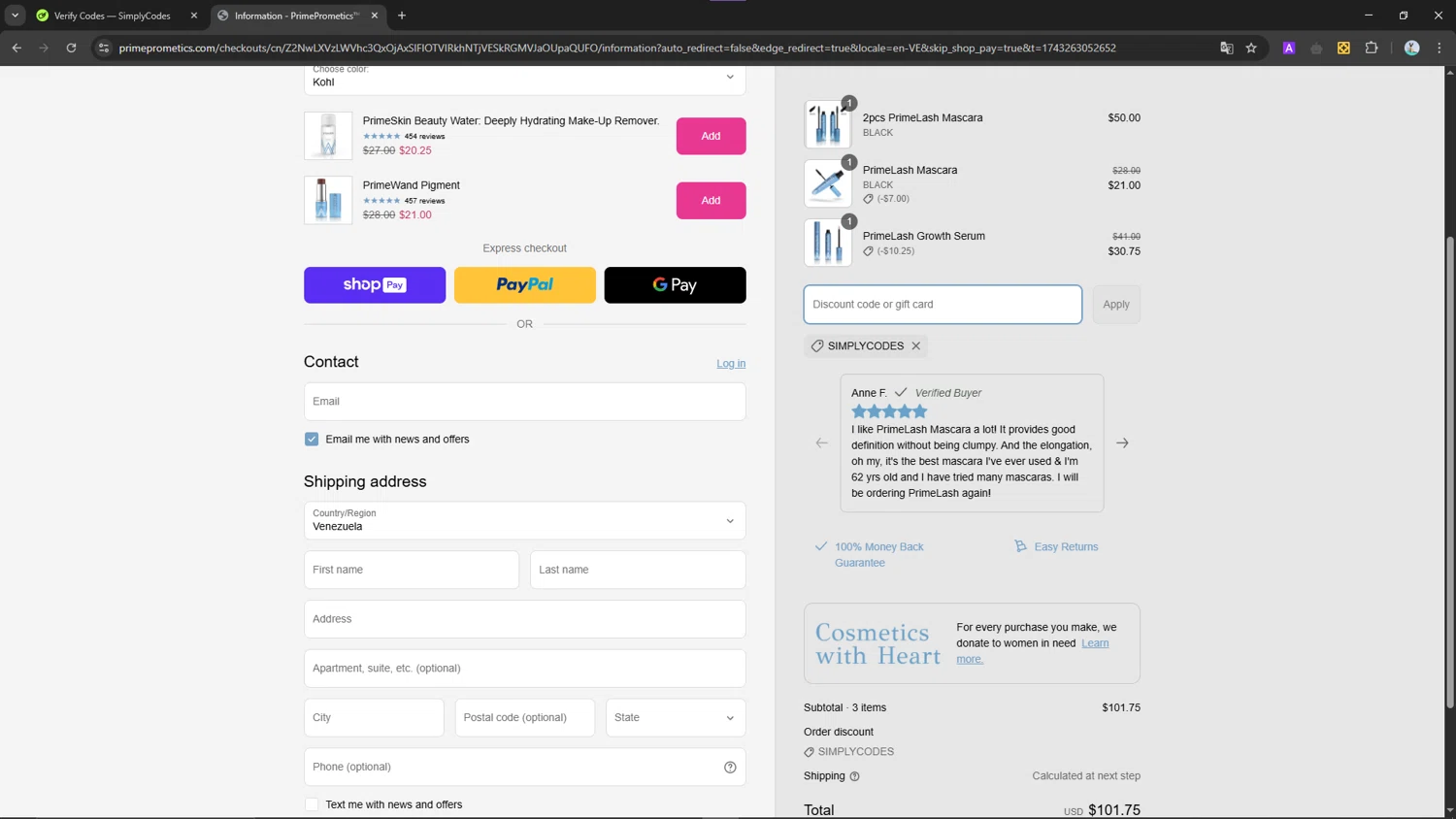1456x819 pixels.
Task: Follow the Log in link
Action: 731,364
